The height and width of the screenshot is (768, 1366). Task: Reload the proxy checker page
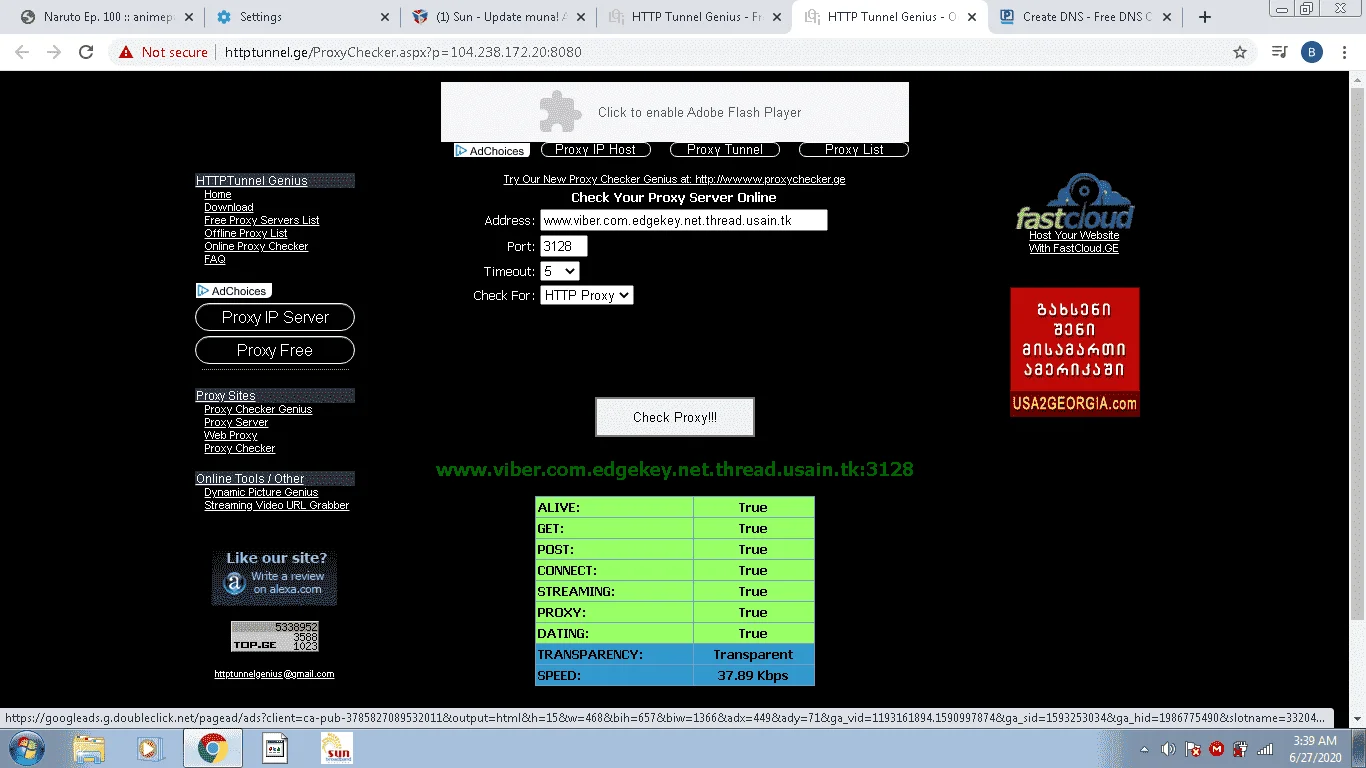point(86,52)
